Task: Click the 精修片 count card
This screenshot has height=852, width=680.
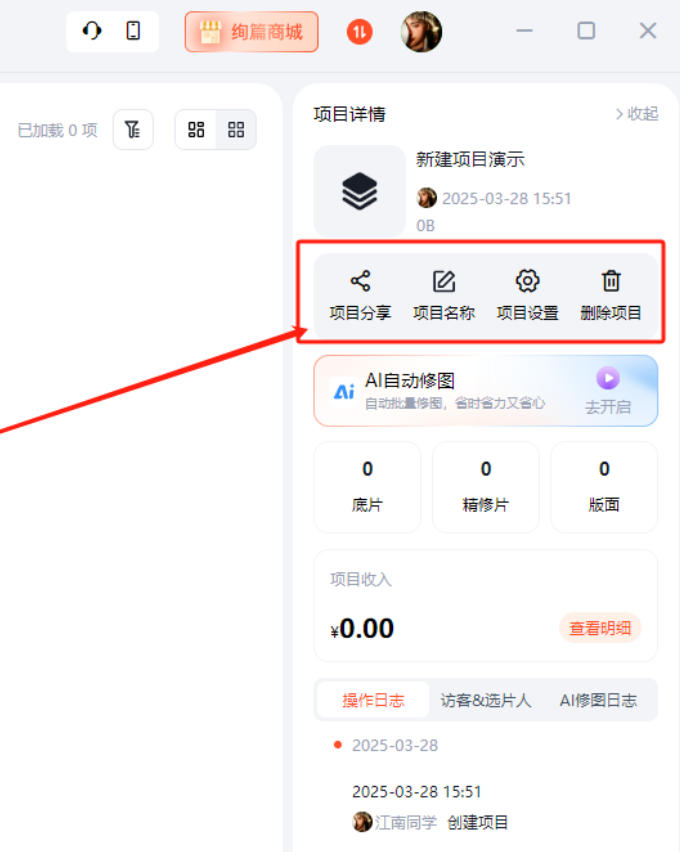Action: point(485,487)
